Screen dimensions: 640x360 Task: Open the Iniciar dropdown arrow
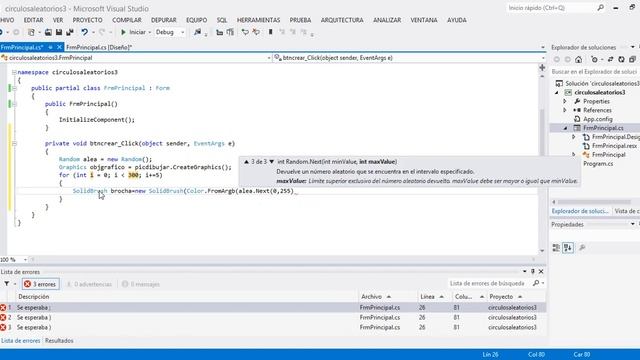pos(149,32)
